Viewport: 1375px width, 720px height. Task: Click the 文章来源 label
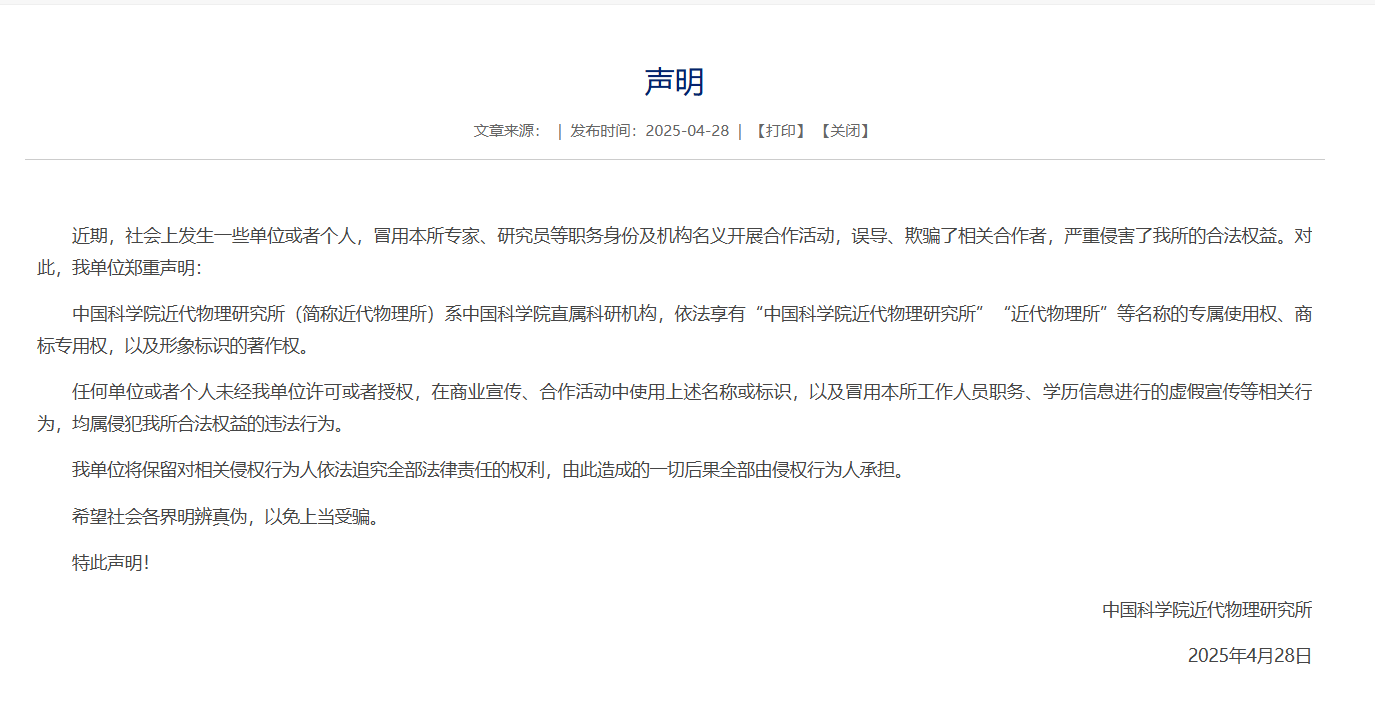(x=507, y=131)
